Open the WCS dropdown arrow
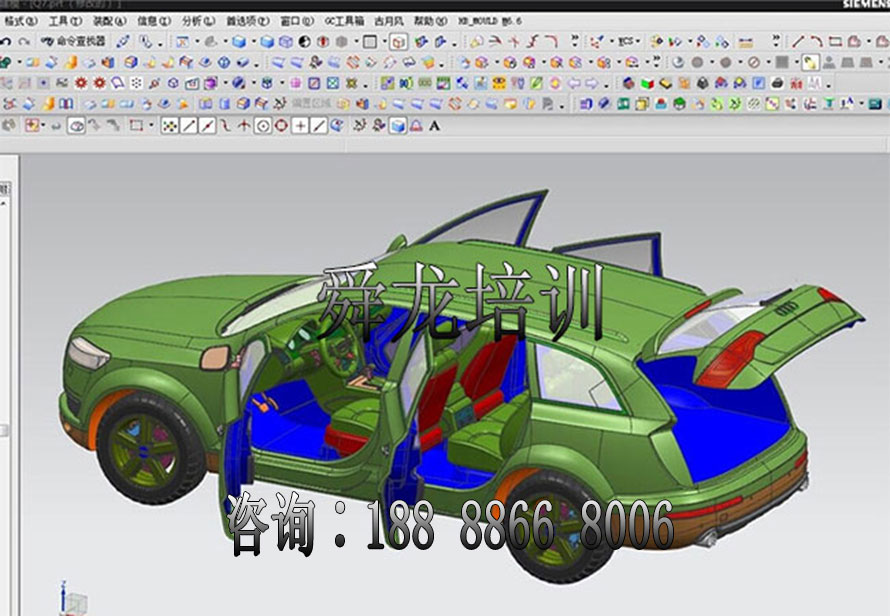Screen dimensions: 890x616 640,42
